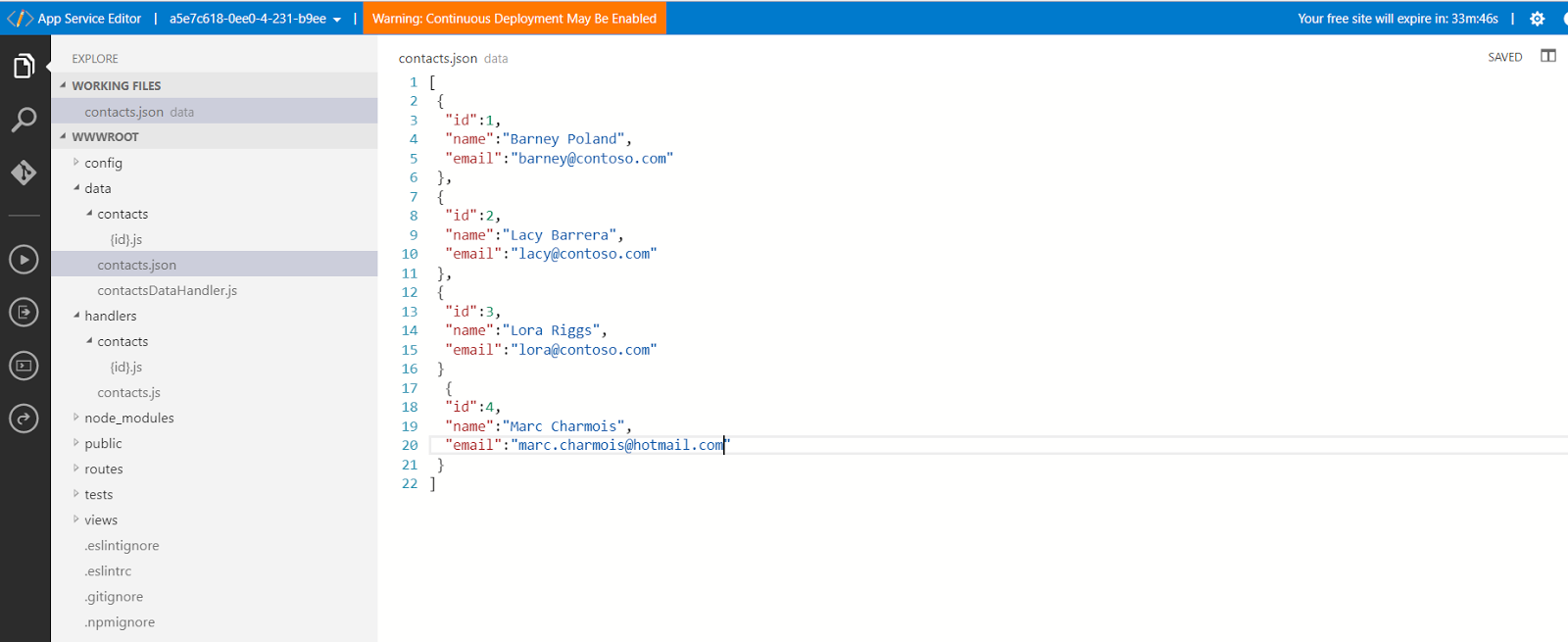
Task: Open the Explore files sidebar icon
Action: 24,67
